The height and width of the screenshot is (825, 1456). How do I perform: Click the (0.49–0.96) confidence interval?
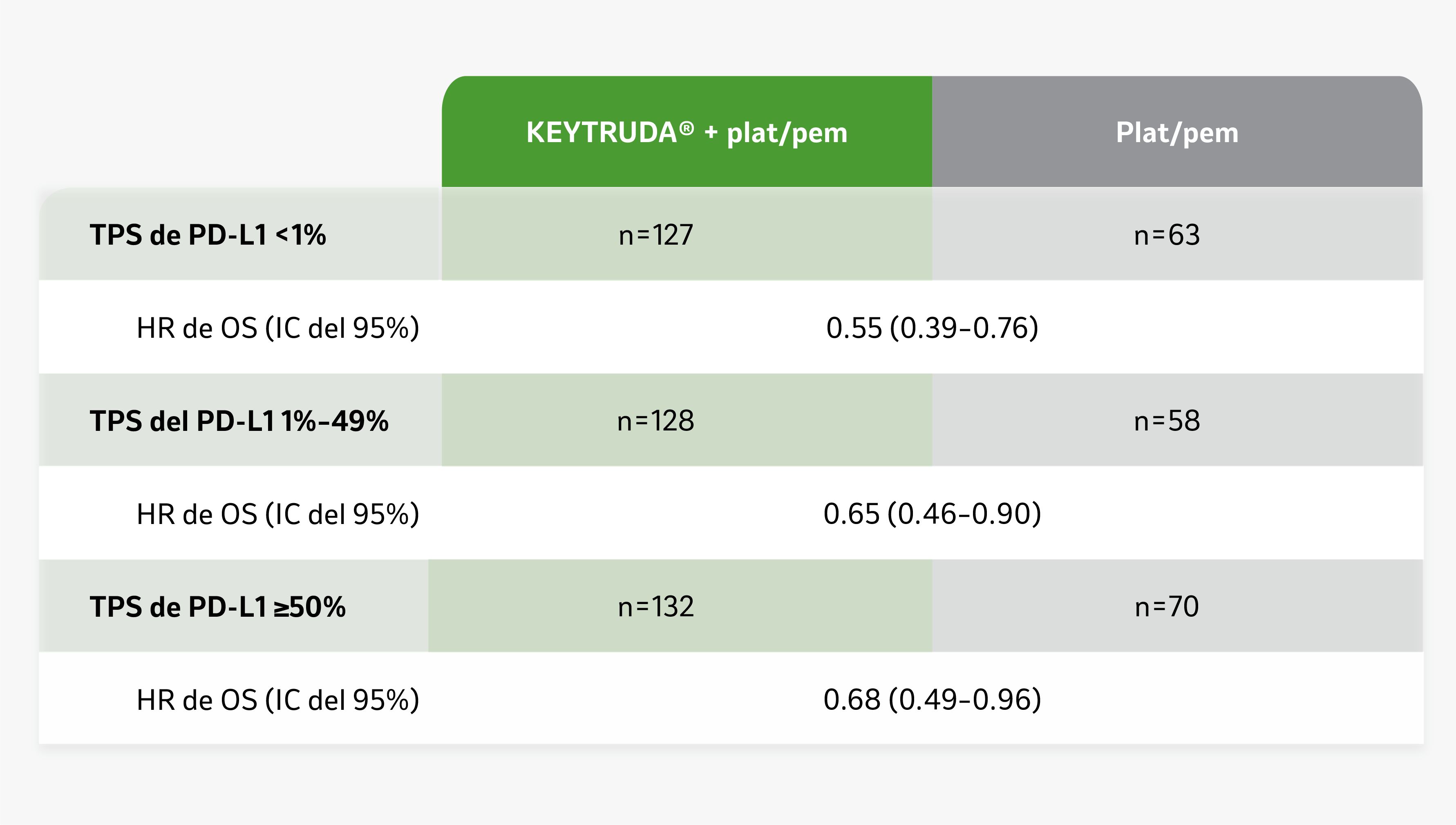tap(965, 700)
